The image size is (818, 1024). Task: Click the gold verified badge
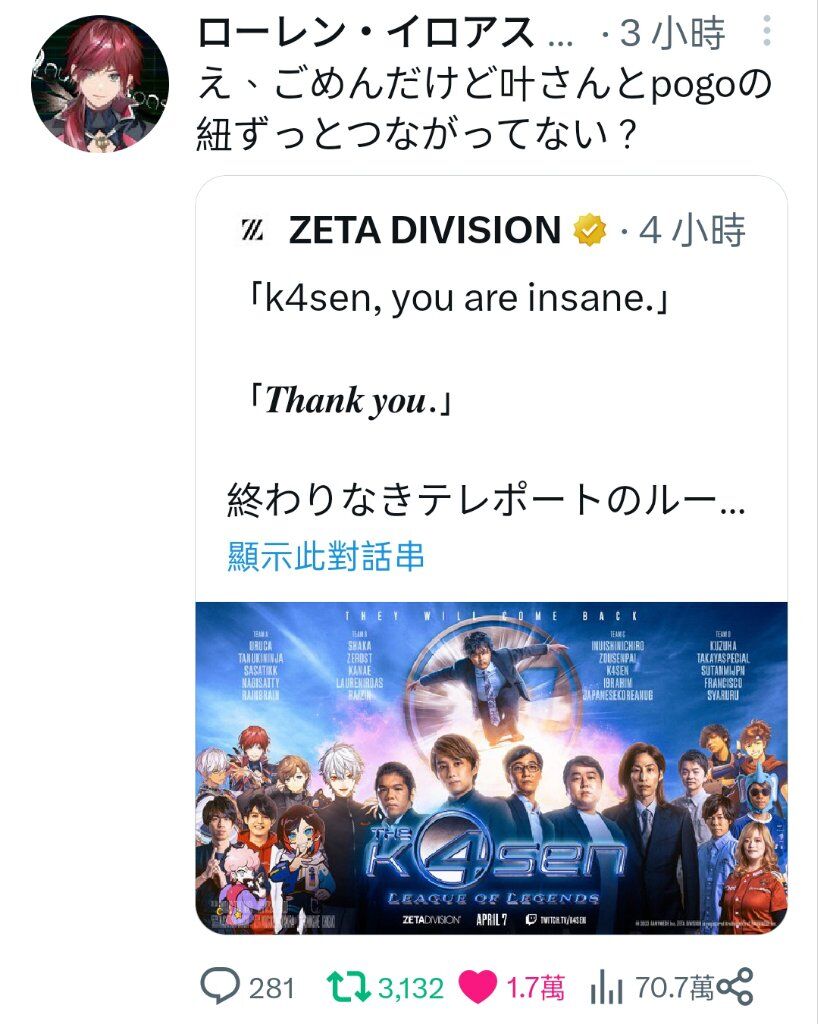590,231
